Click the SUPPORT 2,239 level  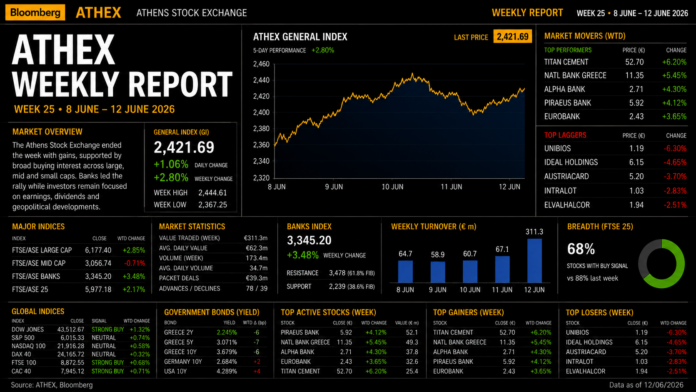[331, 287]
